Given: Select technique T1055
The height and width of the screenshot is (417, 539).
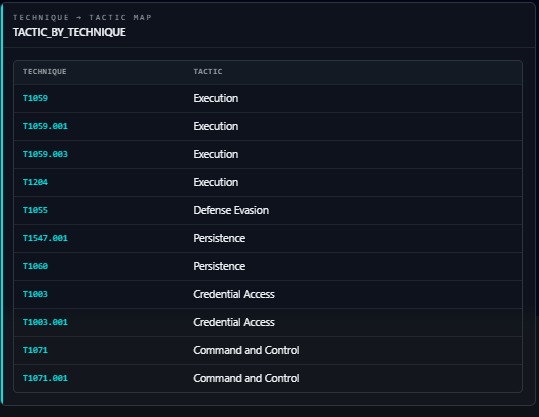Looking at the screenshot, I should point(35,210).
